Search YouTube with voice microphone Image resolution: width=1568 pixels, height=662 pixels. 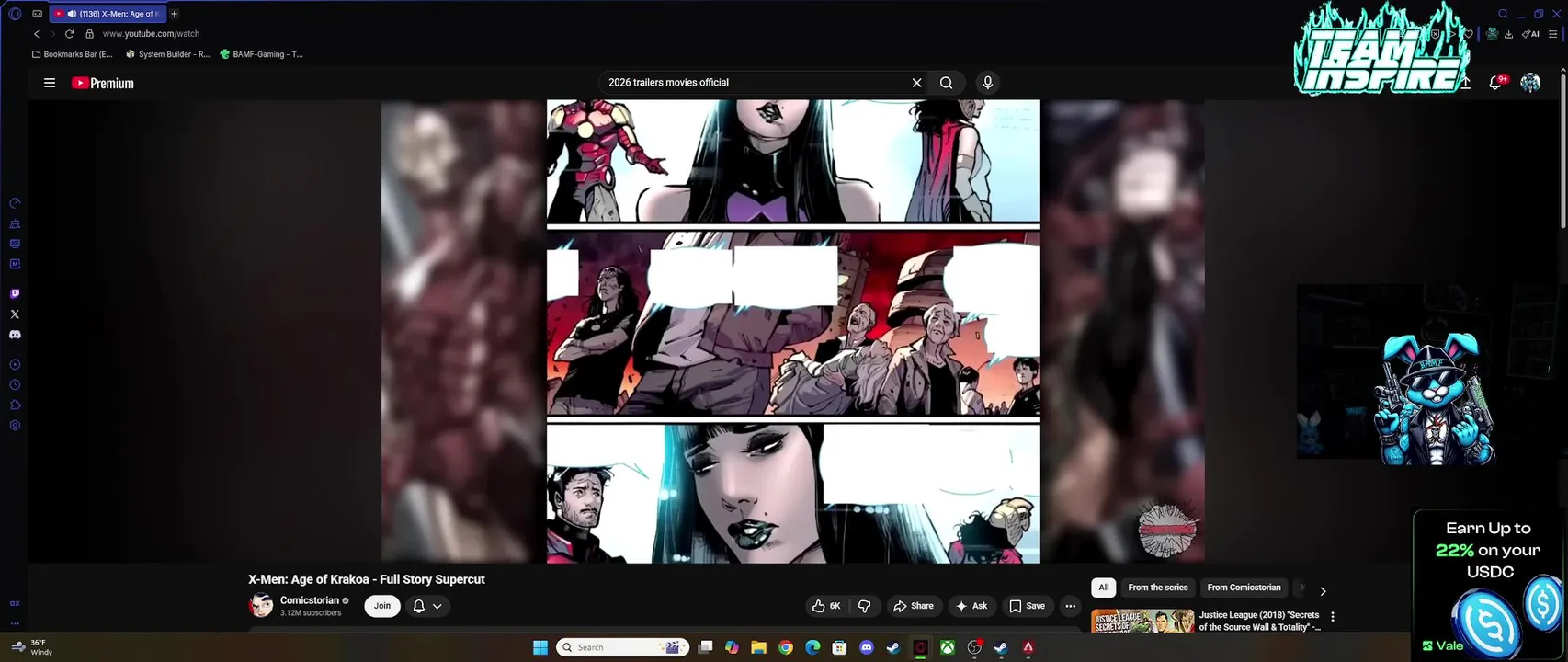(988, 83)
